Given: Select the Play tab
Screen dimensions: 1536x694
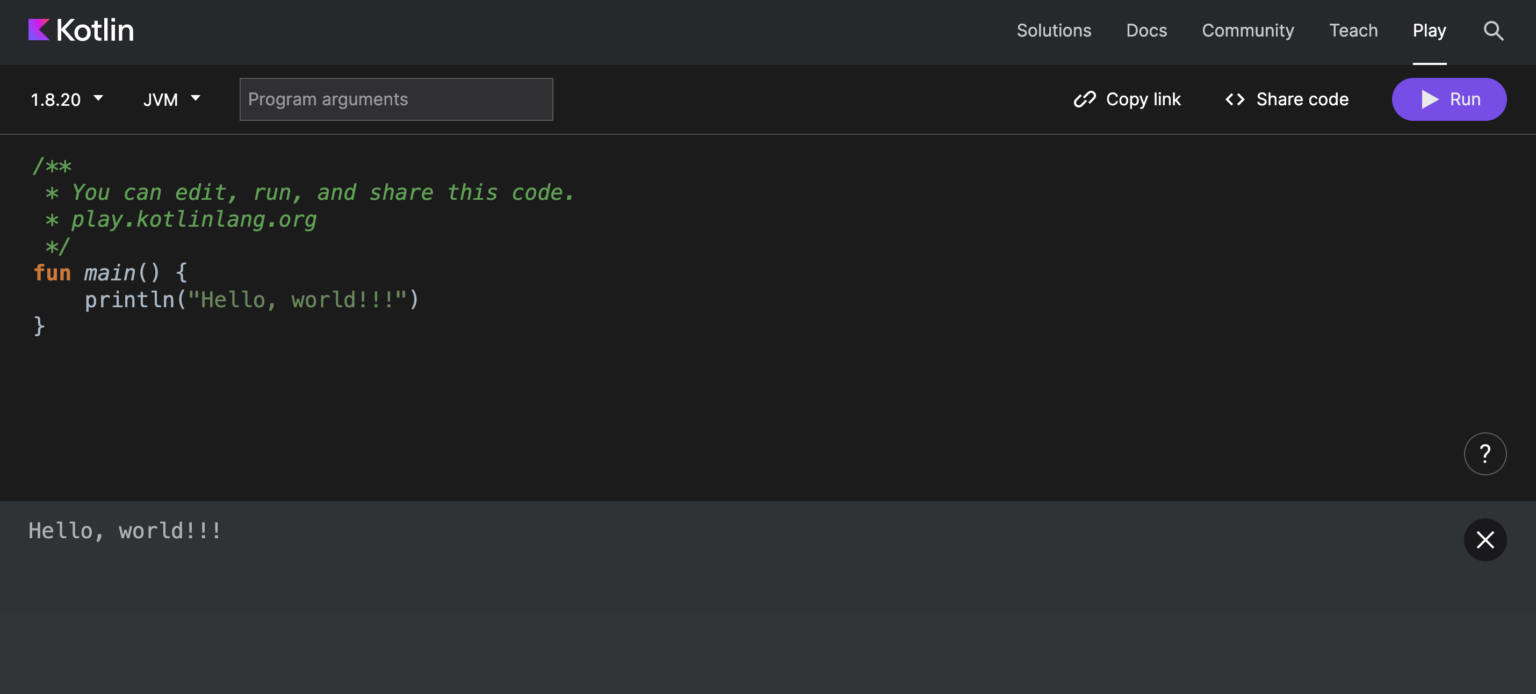Looking at the screenshot, I should click(1429, 31).
